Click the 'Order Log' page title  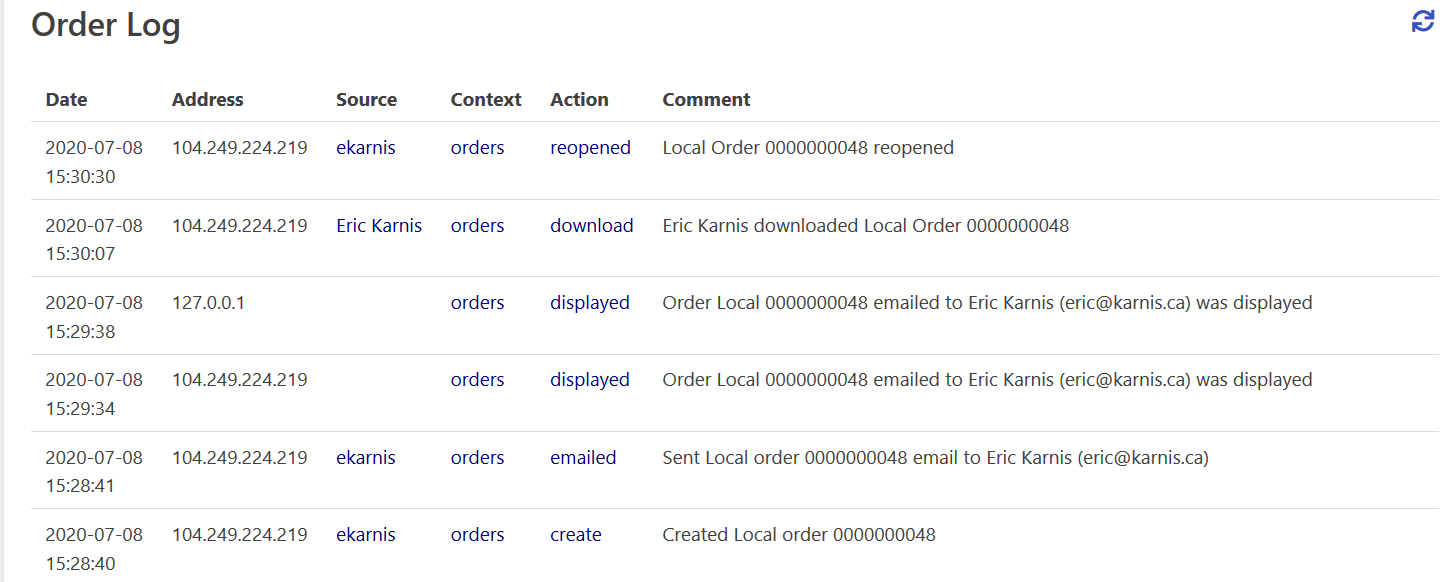(x=105, y=26)
